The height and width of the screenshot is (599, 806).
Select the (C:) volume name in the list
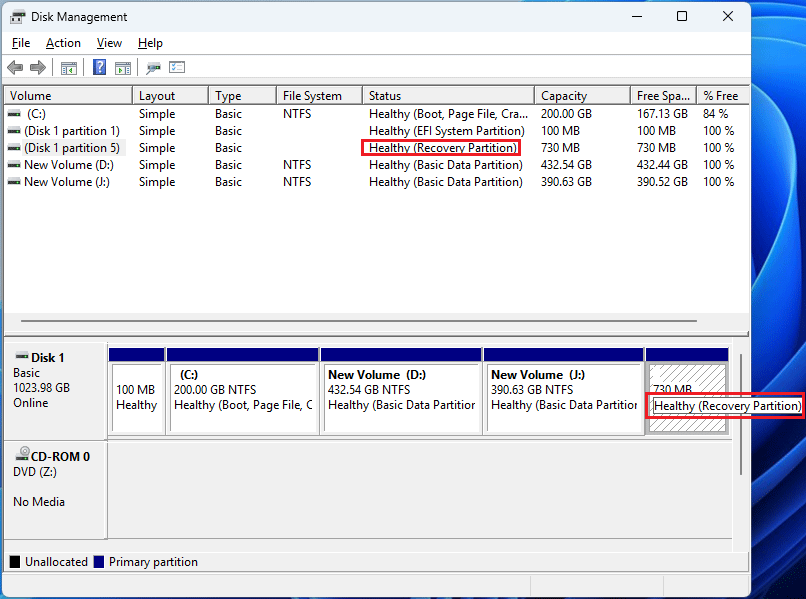coord(36,114)
